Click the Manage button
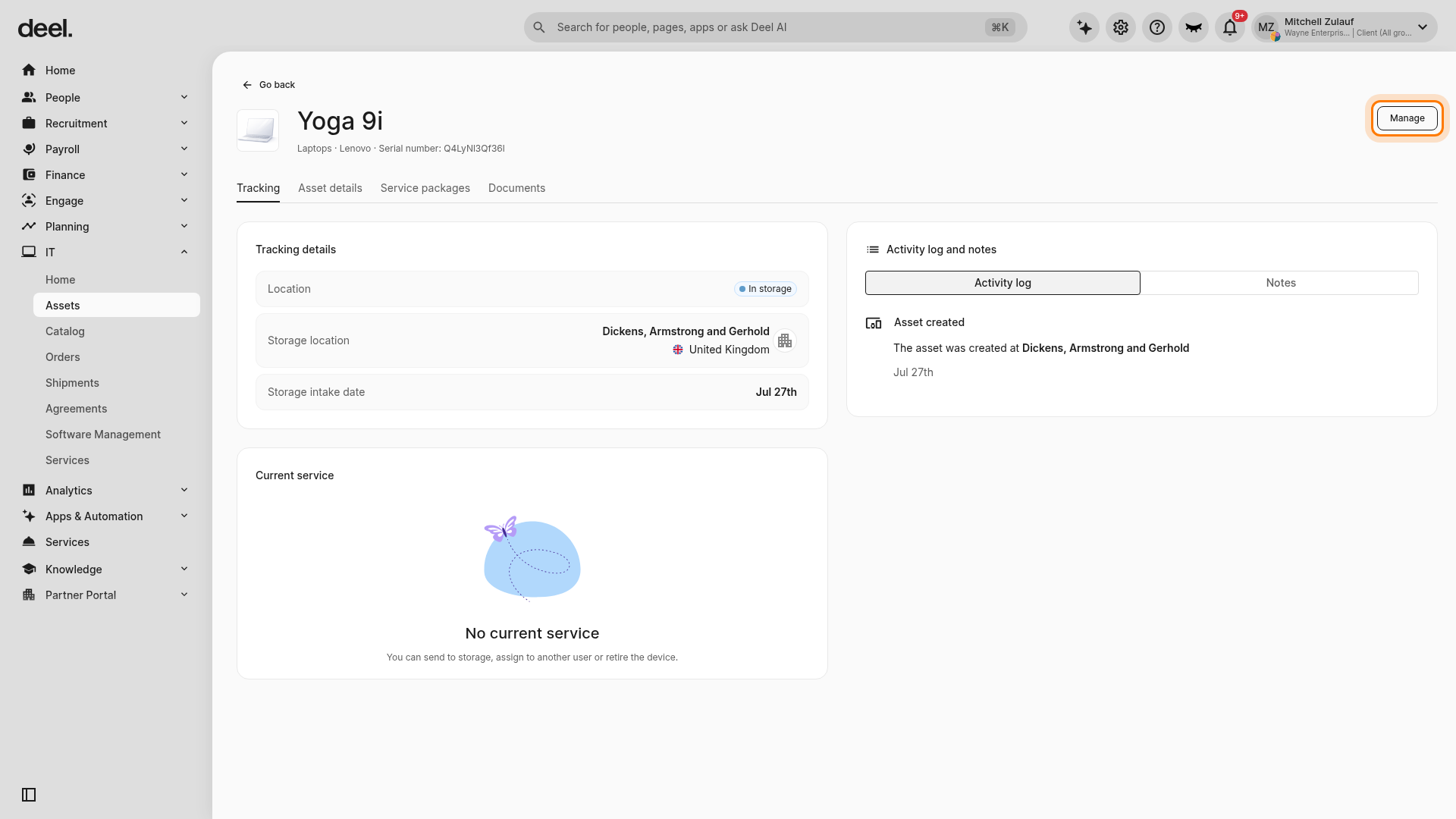 pyautogui.click(x=1407, y=118)
